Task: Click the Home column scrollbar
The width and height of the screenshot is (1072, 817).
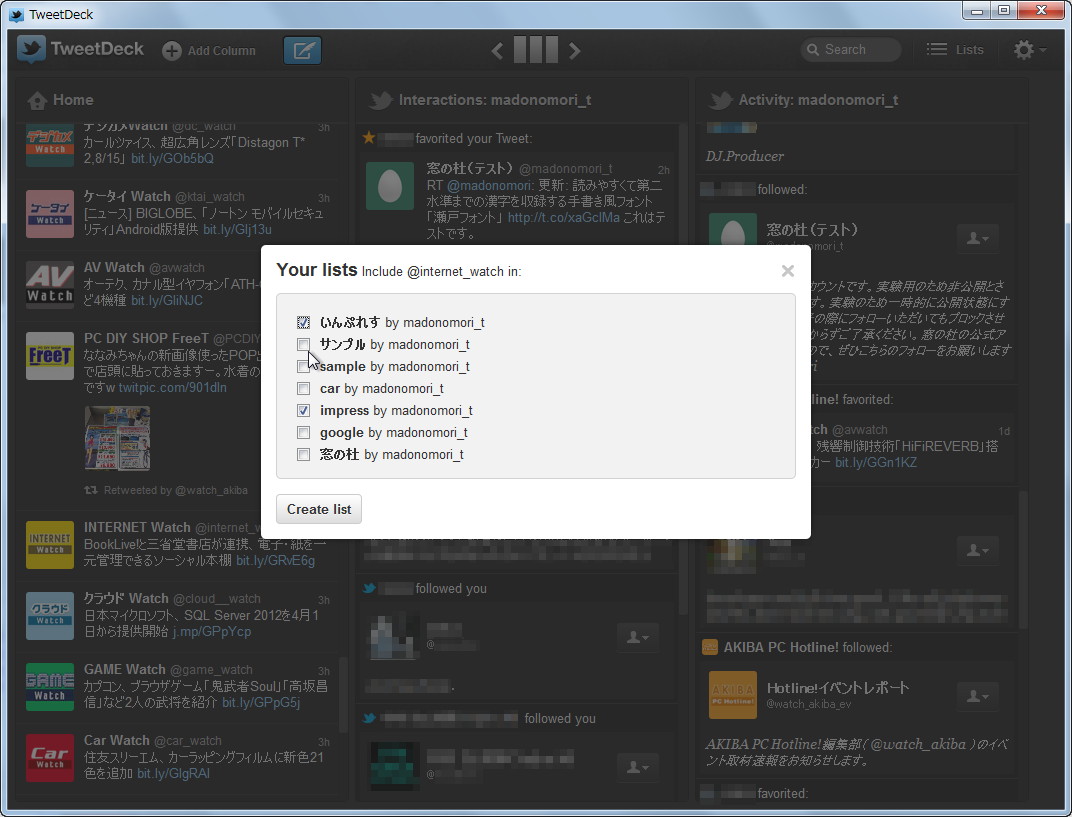Action: (343, 694)
